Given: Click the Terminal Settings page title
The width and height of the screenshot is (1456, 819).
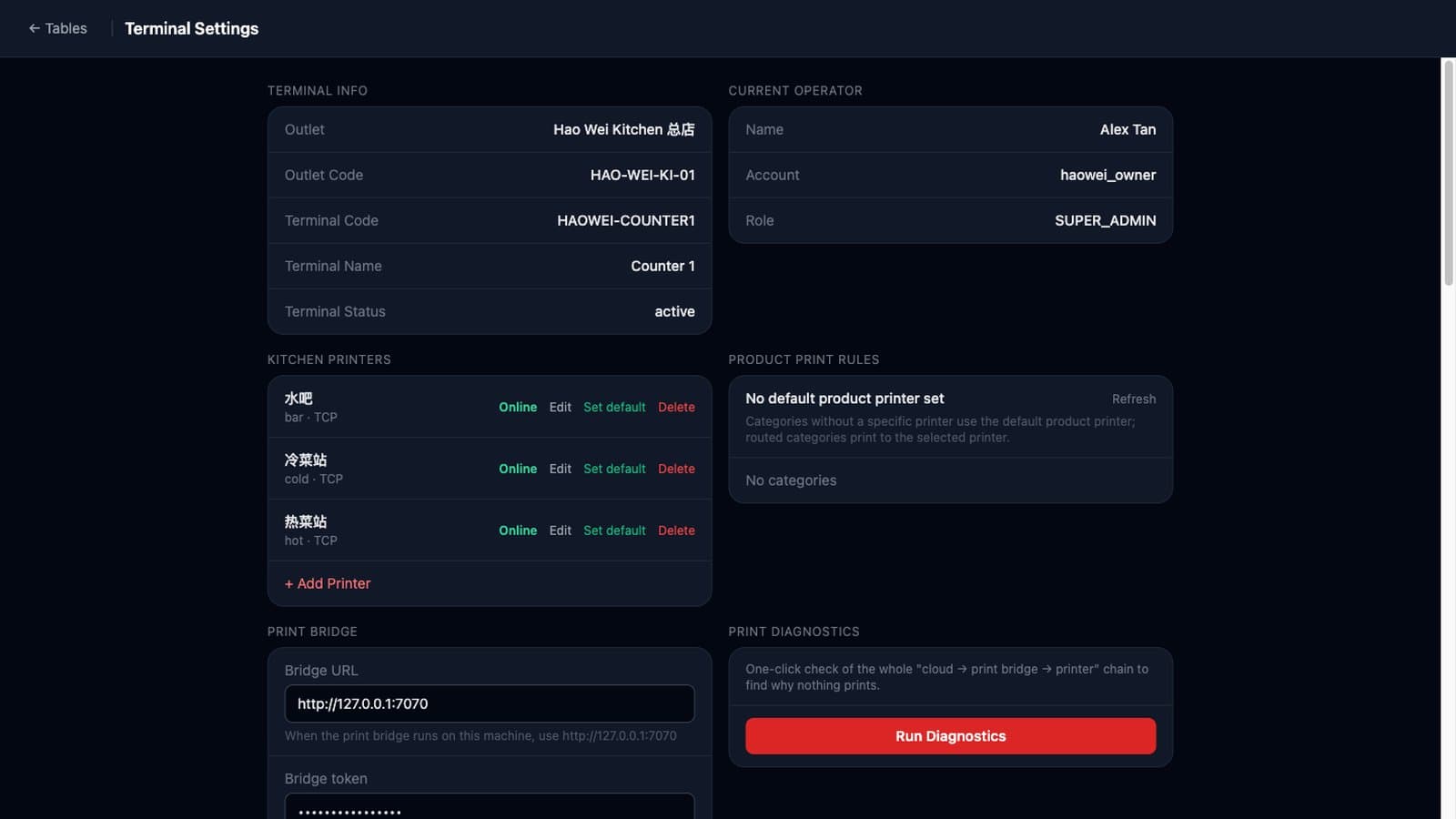Looking at the screenshot, I should tap(191, 28).
